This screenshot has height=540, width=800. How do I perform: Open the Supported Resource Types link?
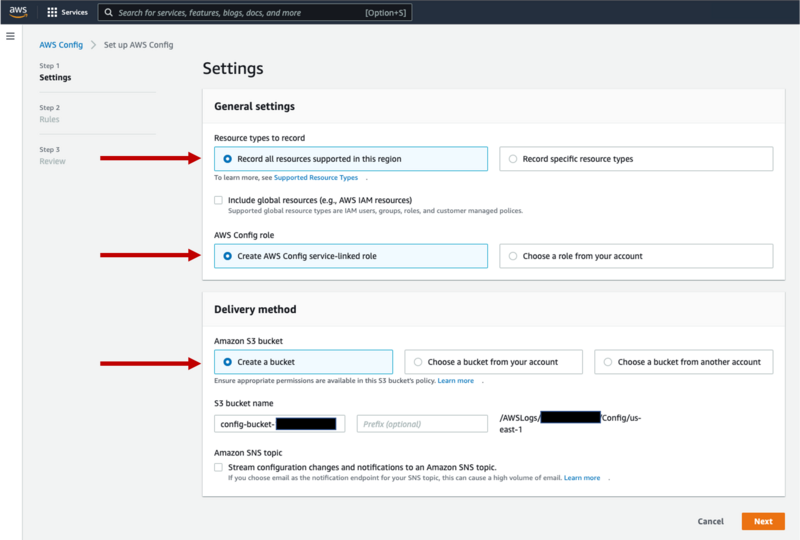tap(316, 178)
